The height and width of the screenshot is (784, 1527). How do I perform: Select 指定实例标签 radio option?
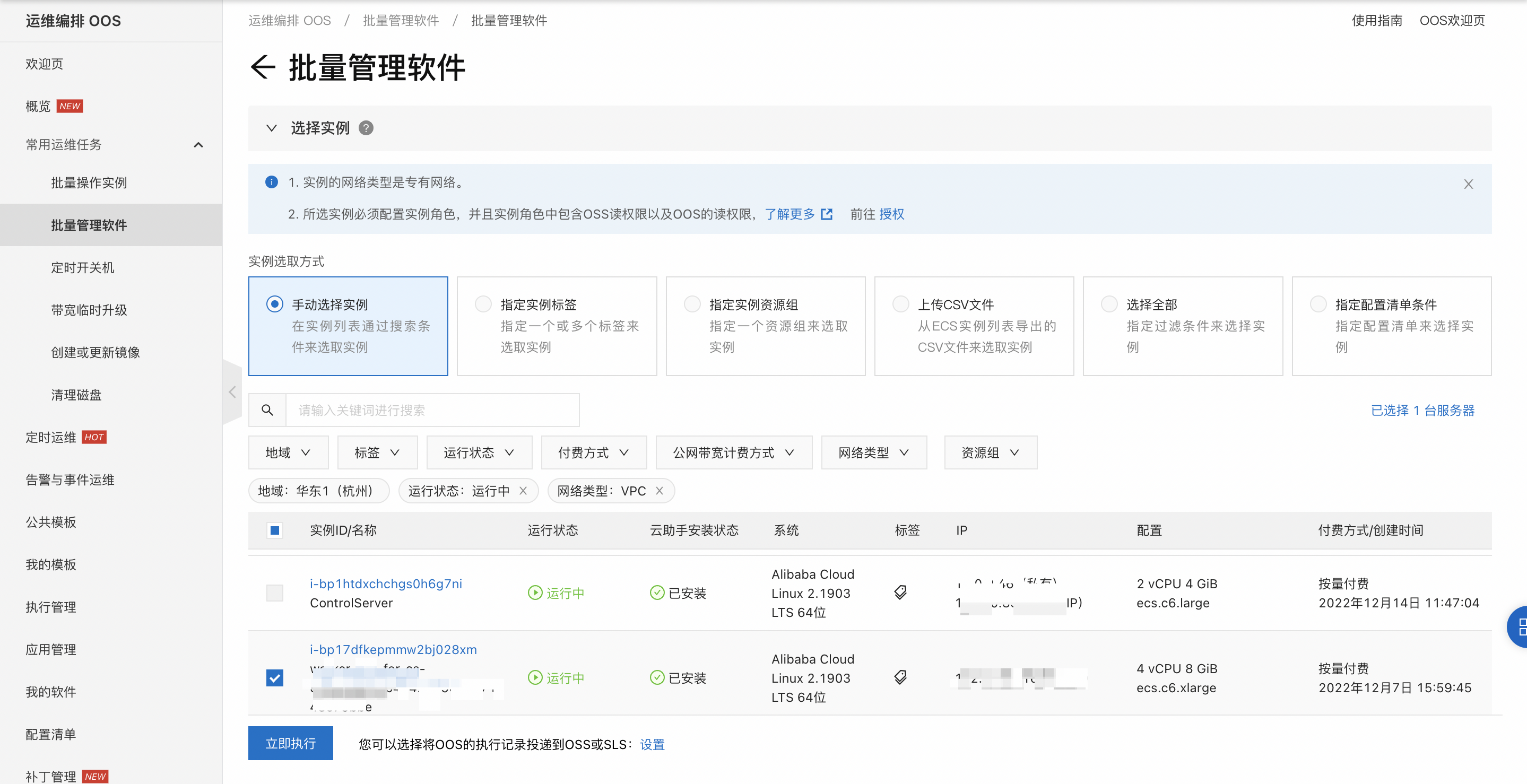click(483, 304)
